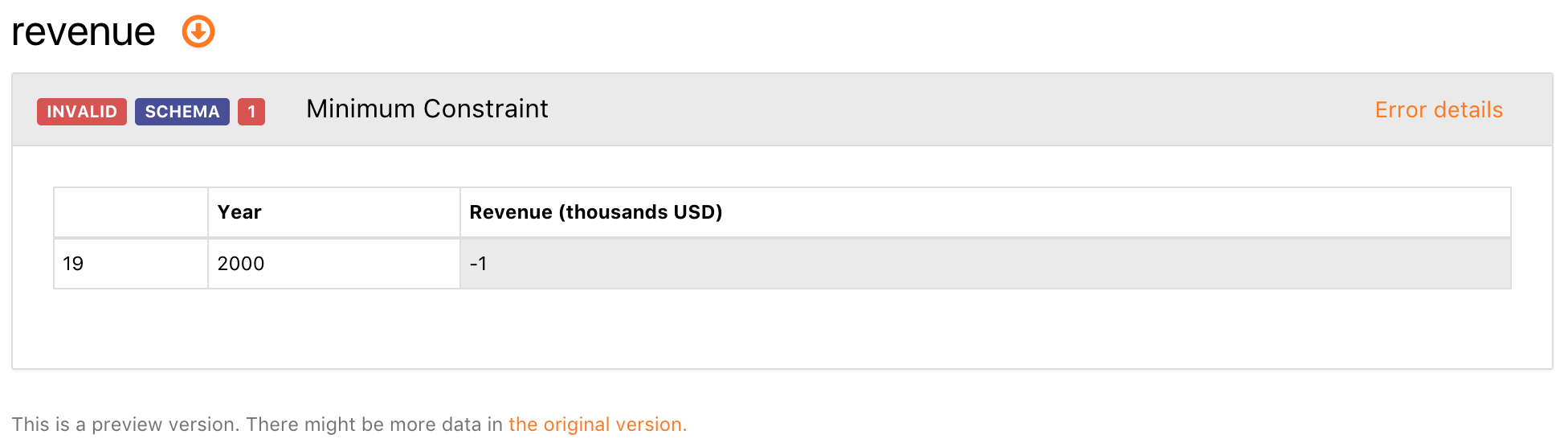
Task: Click the Revenue (thousands USD) column header
Action: point(986,212)
